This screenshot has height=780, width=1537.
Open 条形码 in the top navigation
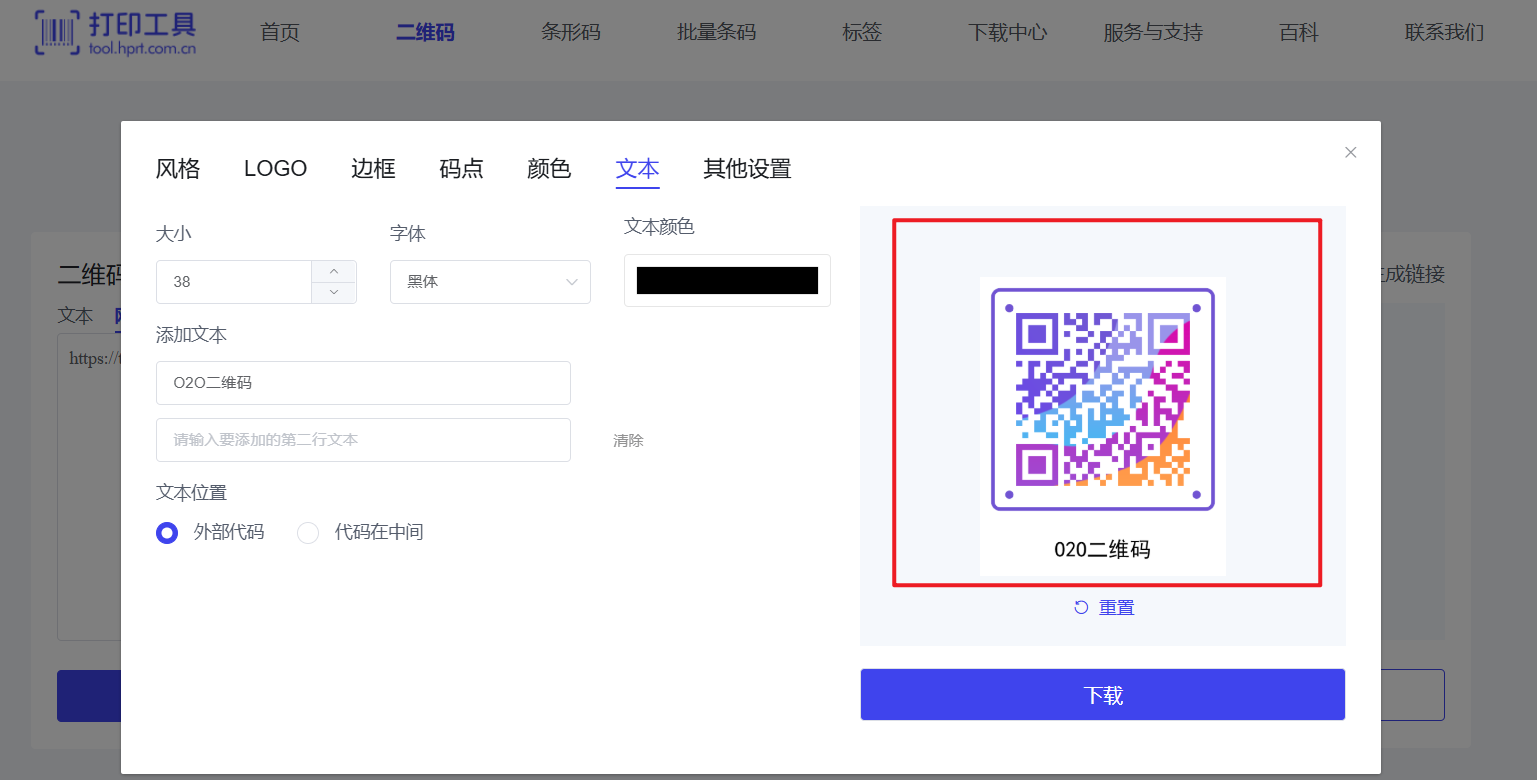(x=571, y=32)
